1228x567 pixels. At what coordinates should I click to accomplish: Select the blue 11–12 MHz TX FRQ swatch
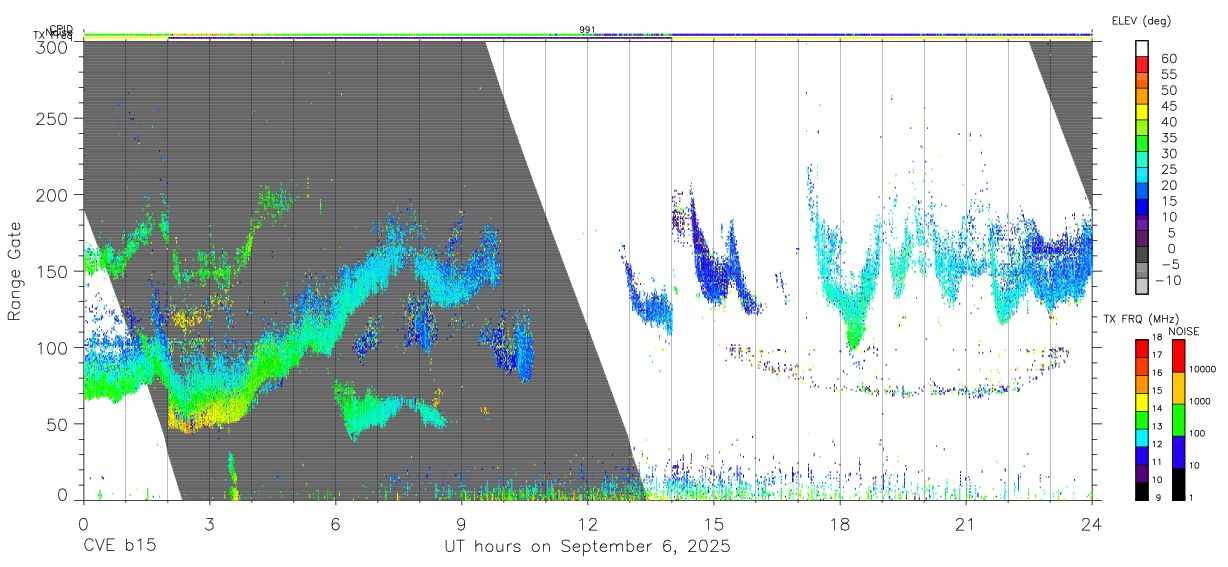click(1142, 456)
